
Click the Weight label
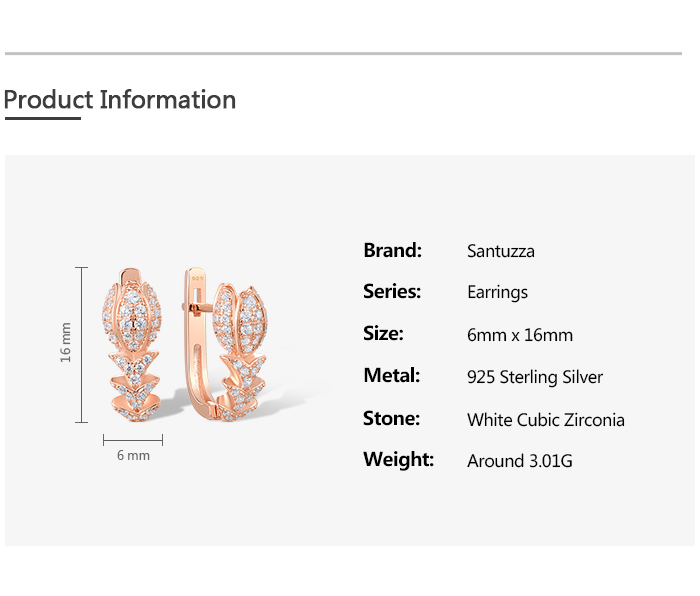pyautogui.click(x=398, y=459)
